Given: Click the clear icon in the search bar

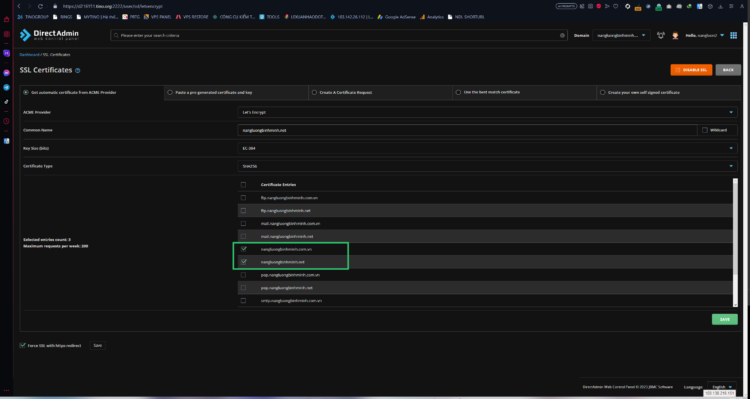Looking at the screenshot, I should click(562, 35).
